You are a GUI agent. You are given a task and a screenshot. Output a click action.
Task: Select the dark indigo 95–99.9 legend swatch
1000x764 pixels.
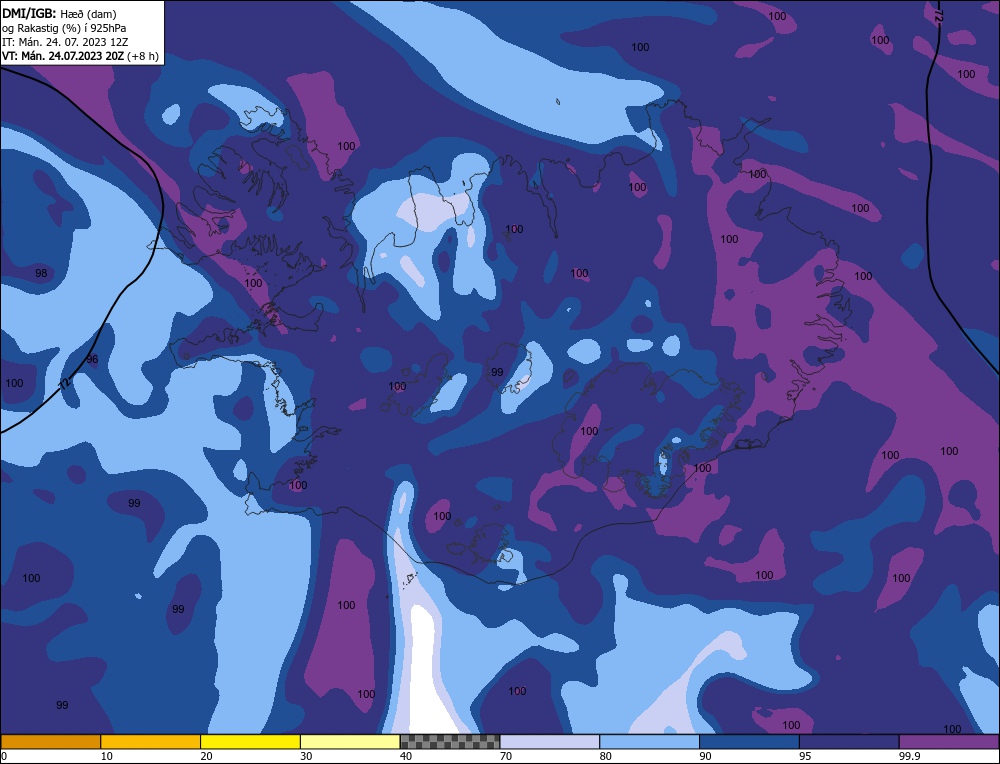click(849, 741)
